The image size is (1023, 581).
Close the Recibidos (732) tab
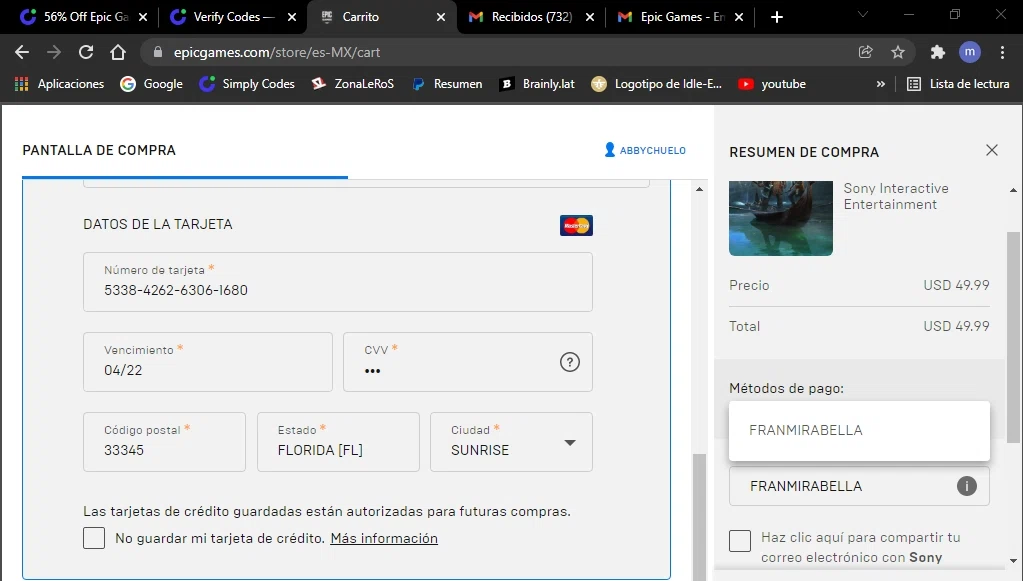[x=590, y=17]
